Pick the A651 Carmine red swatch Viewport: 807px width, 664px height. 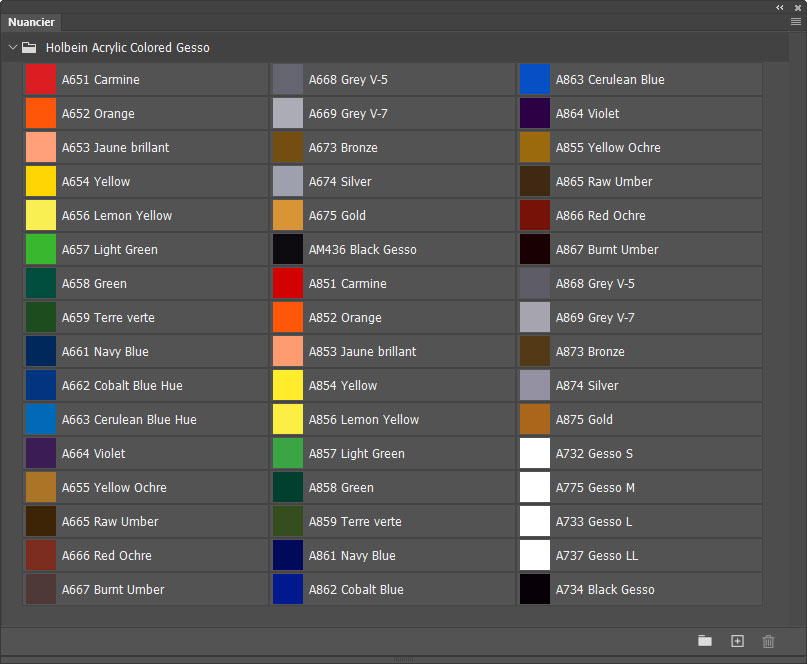41,80
